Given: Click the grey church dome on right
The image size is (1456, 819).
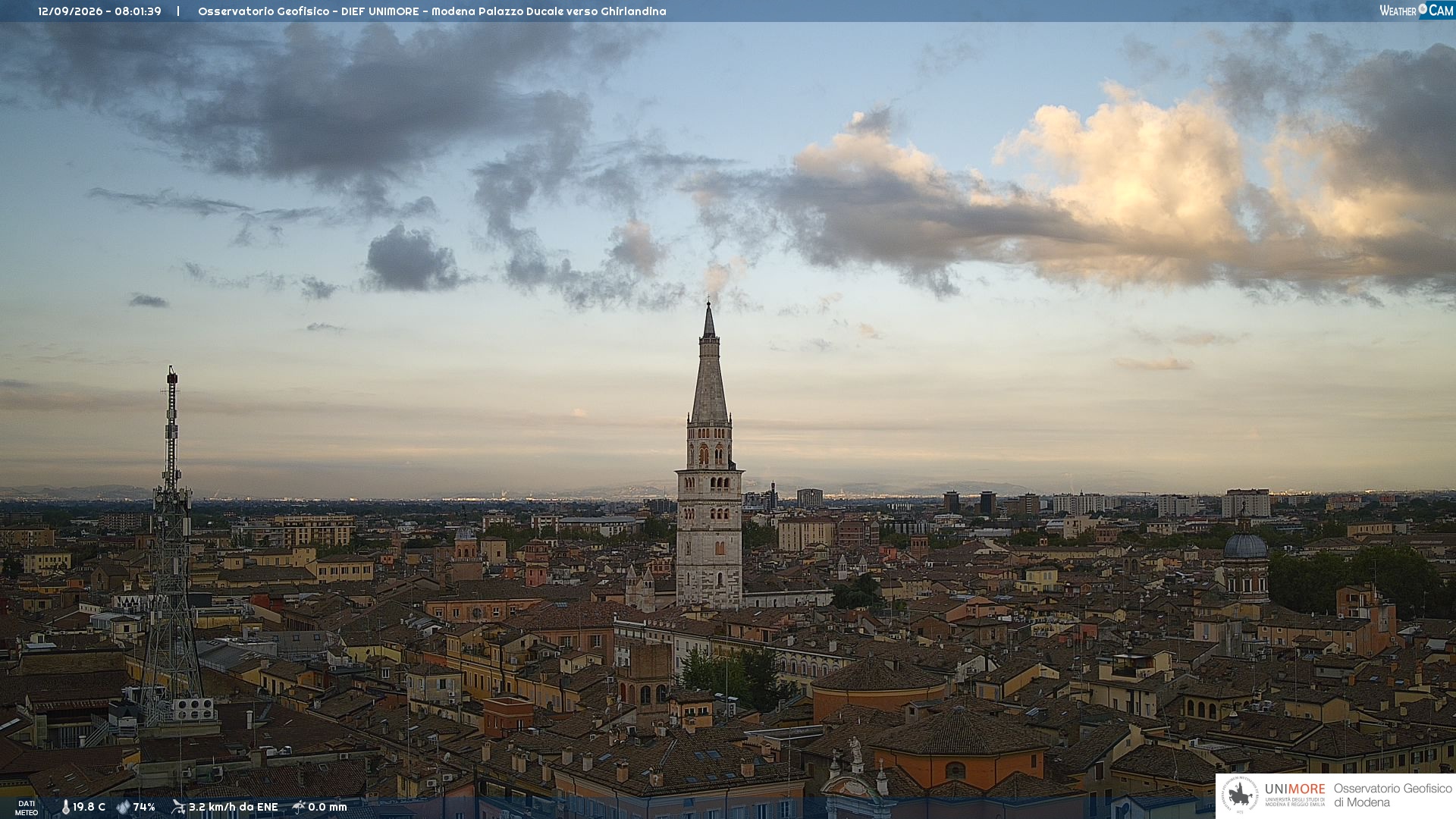Looking at the screenshot, I should click(x=1245, y=544).
